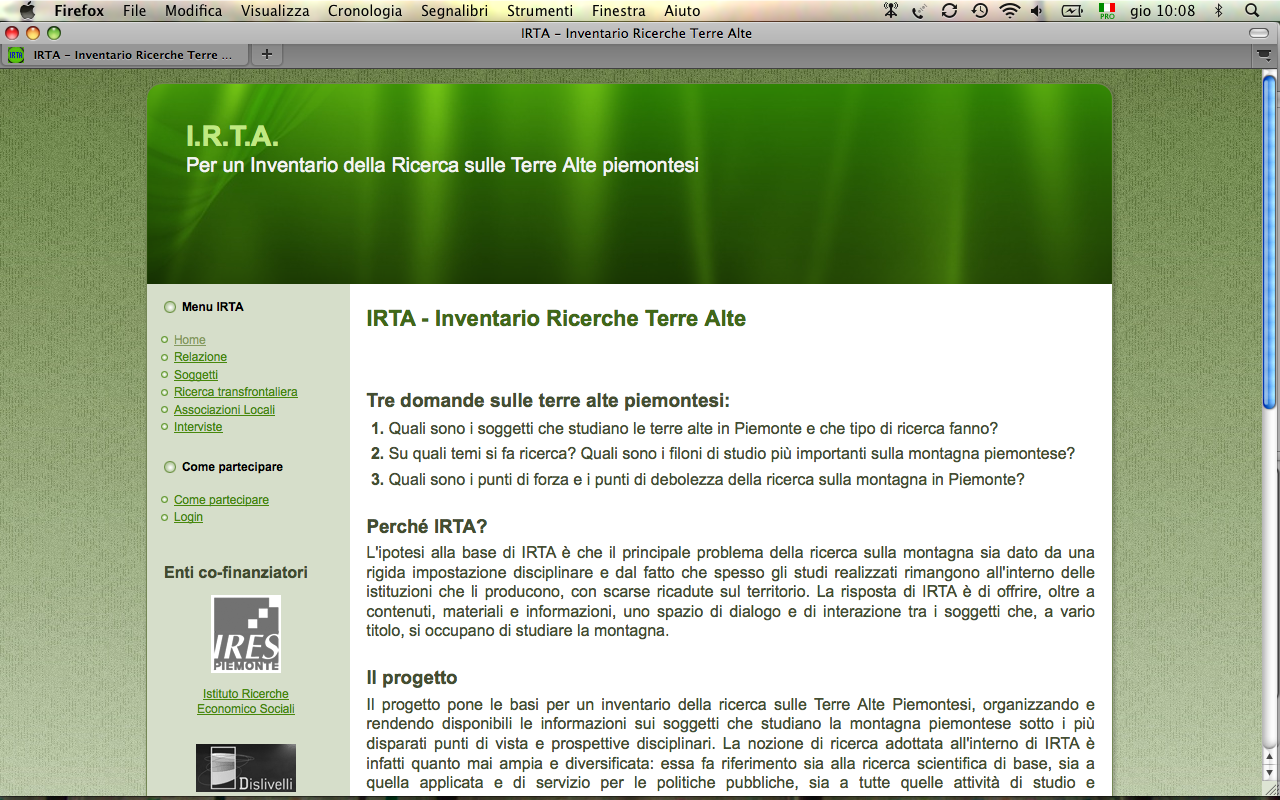Open the File menu

click(x=135, y=11)
